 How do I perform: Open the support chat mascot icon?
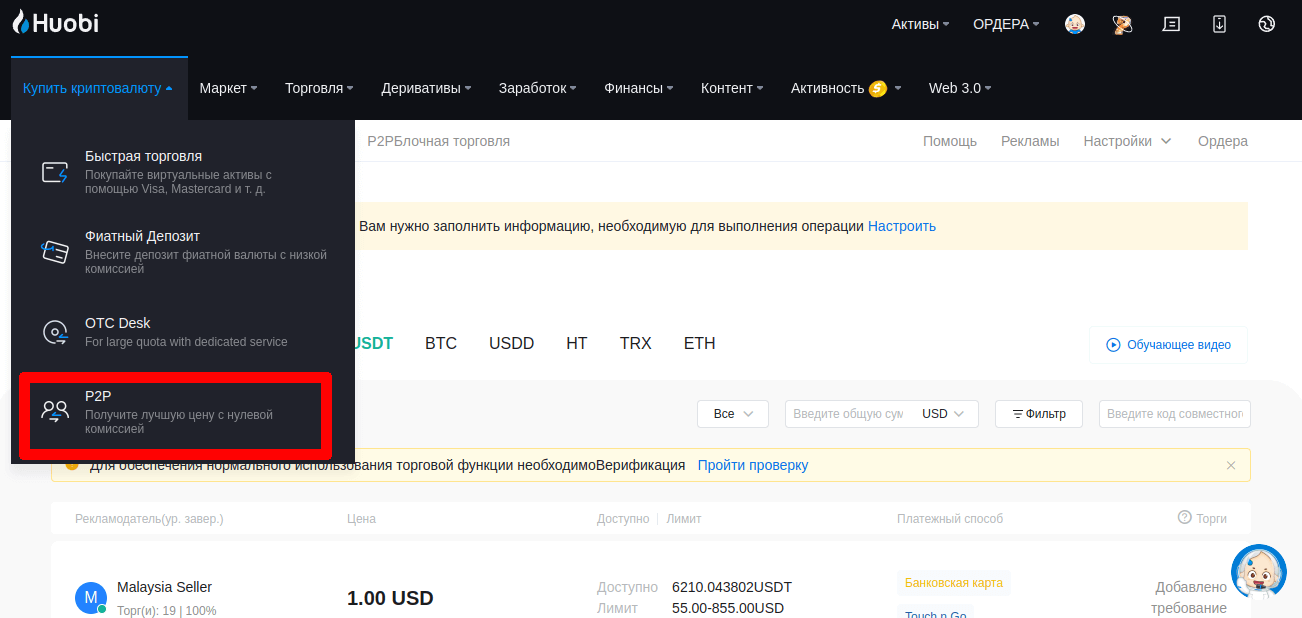click(1258, 572)
